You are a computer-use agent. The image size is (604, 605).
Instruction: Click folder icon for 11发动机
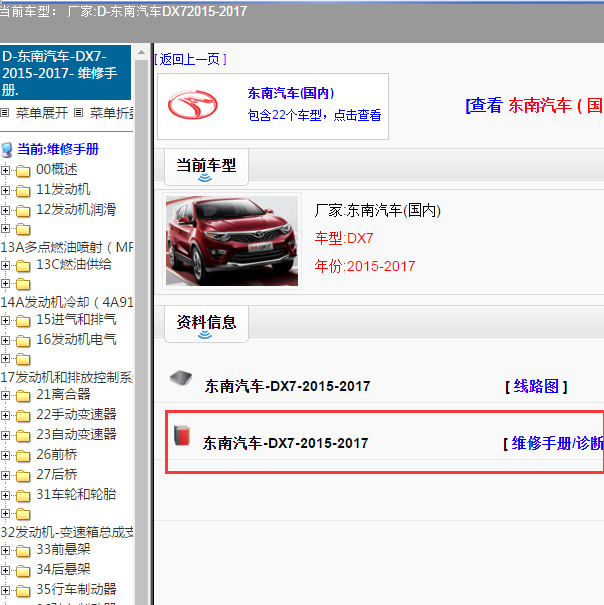23,191
